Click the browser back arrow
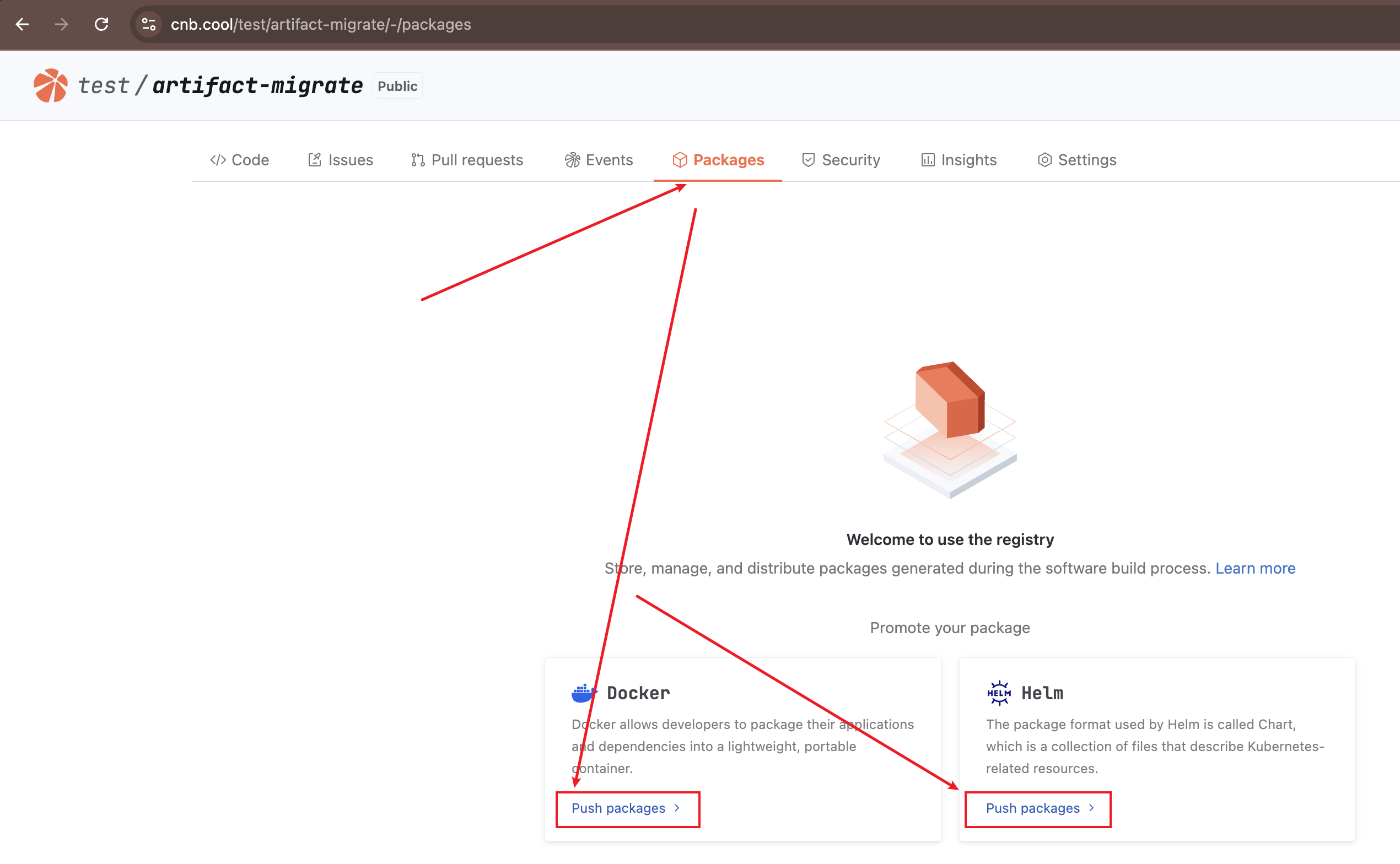Viewport: 1400px width, 864px height. pyautogui.click(x=22, y=25)
